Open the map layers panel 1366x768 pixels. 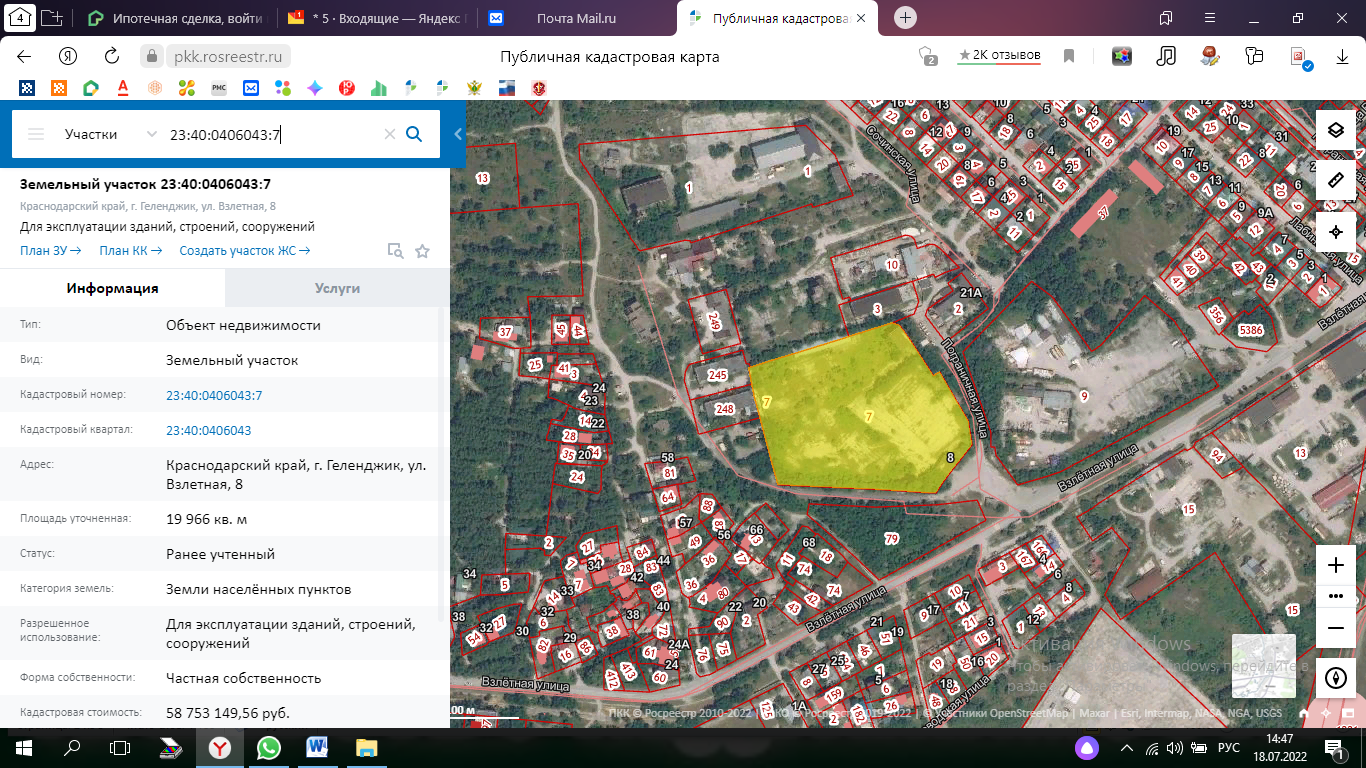1335,130
